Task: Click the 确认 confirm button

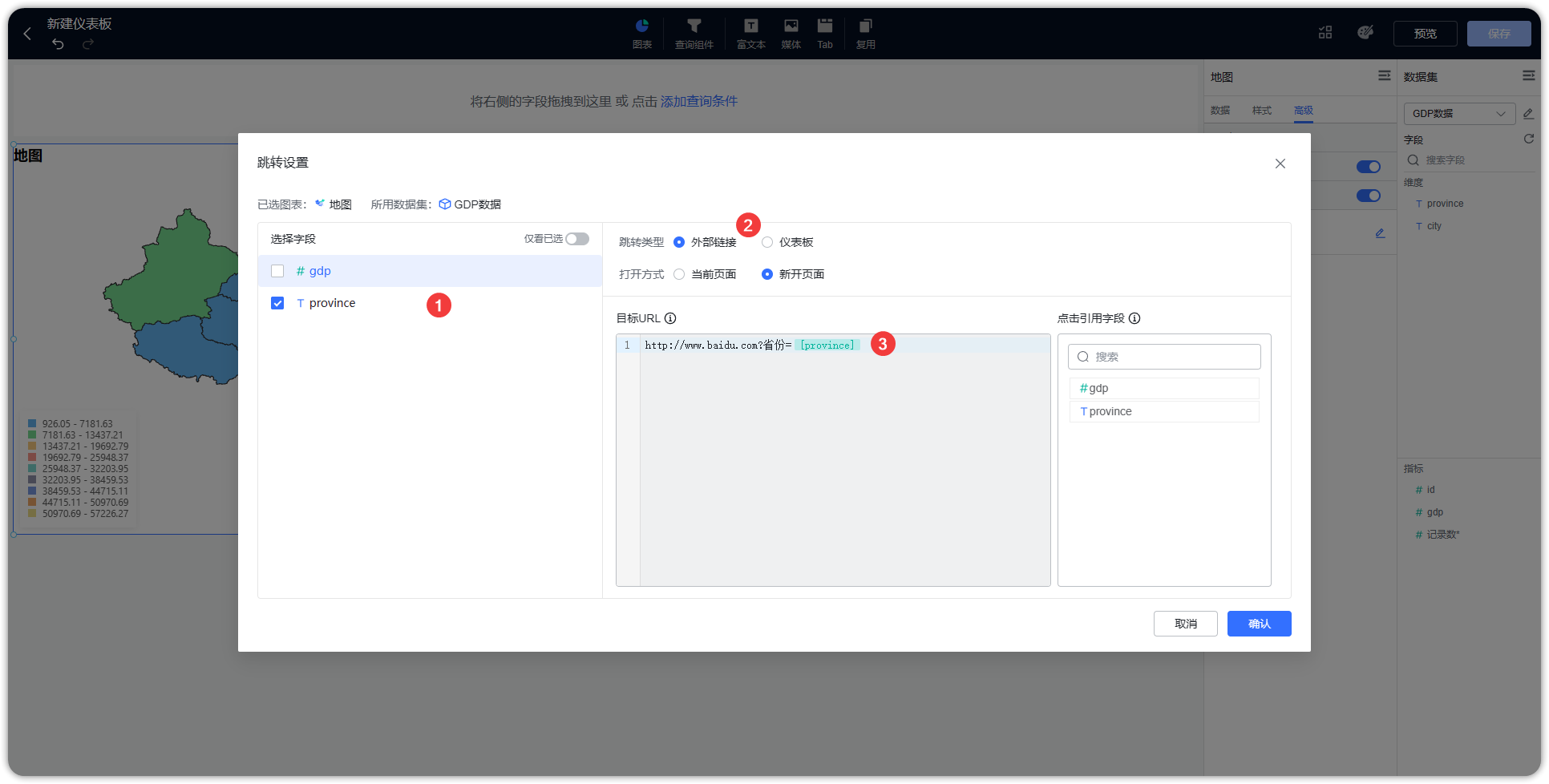Action: pos(1259,624)
